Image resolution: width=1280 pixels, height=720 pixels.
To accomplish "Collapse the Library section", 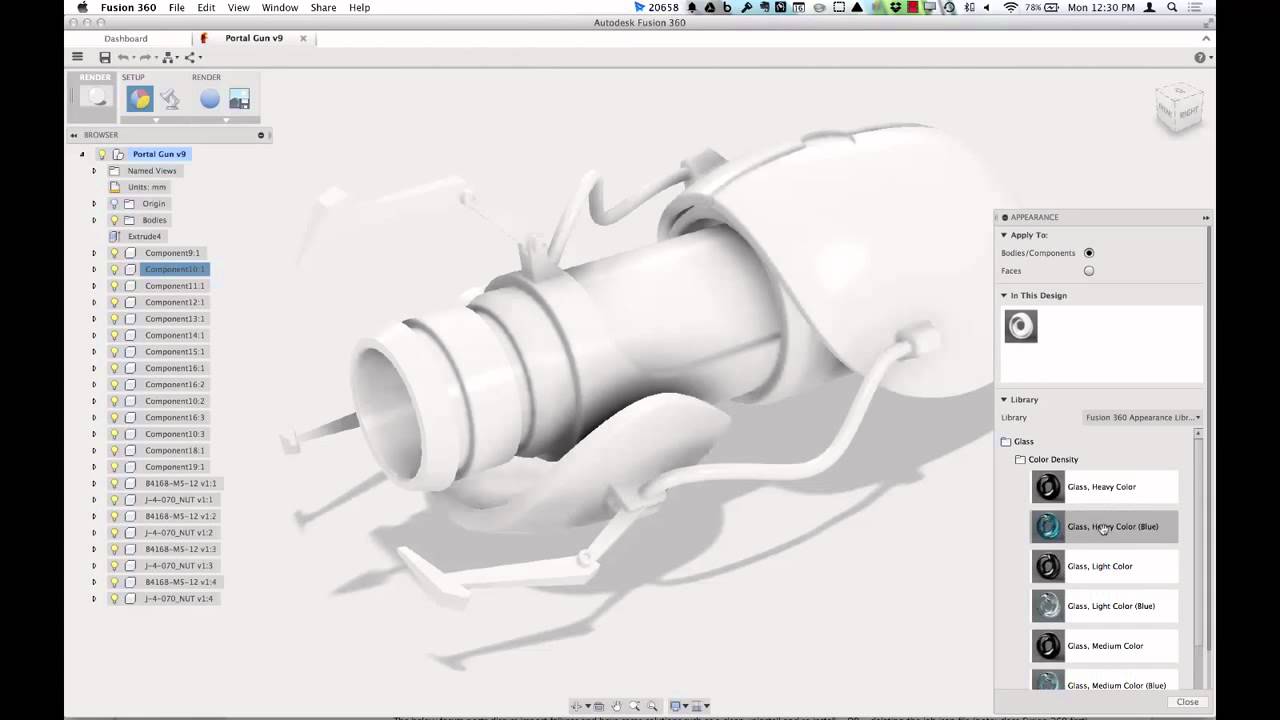I will [x=1004, y=399].
